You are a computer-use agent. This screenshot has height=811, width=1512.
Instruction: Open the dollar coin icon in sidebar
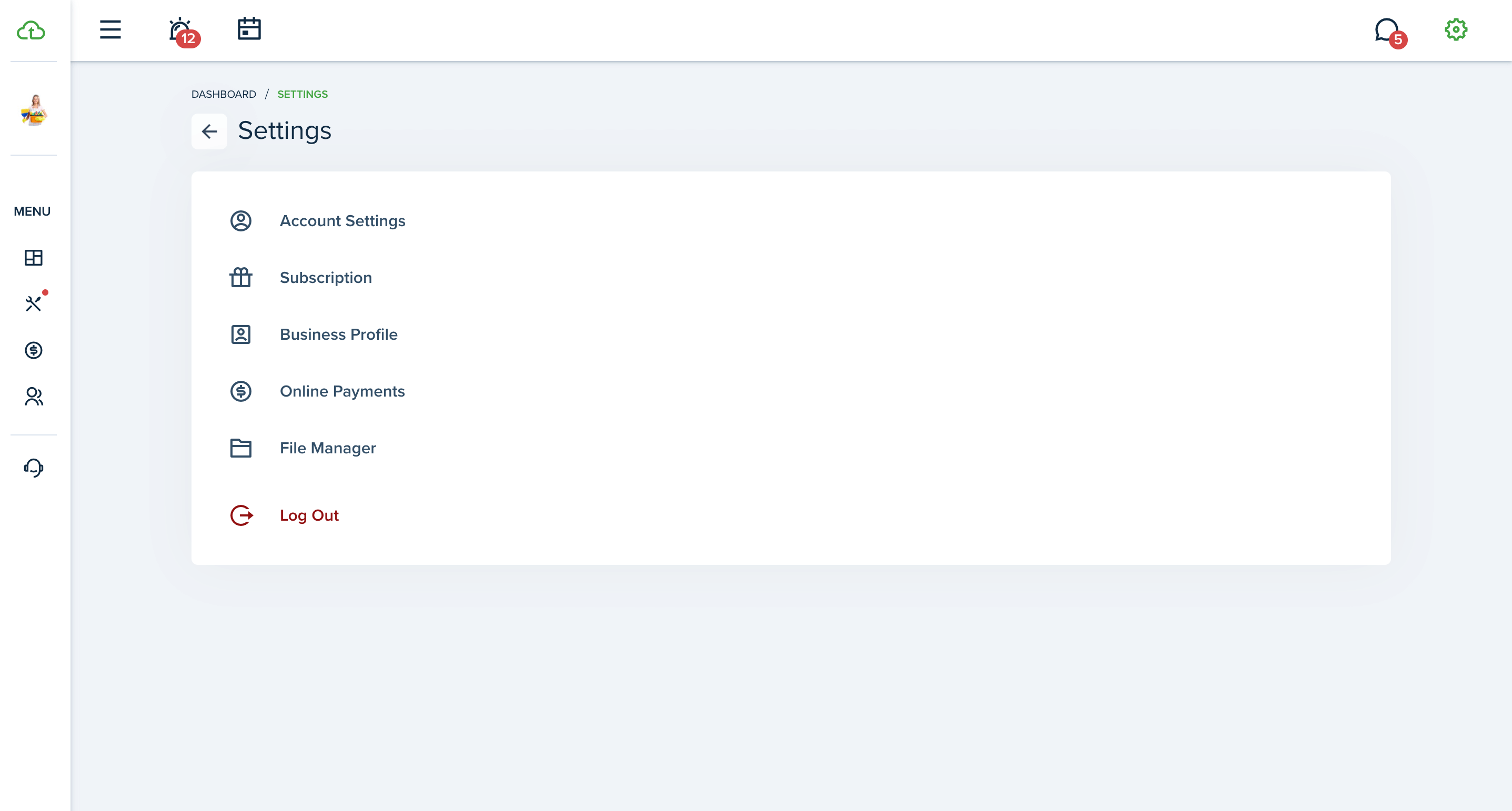34,350
